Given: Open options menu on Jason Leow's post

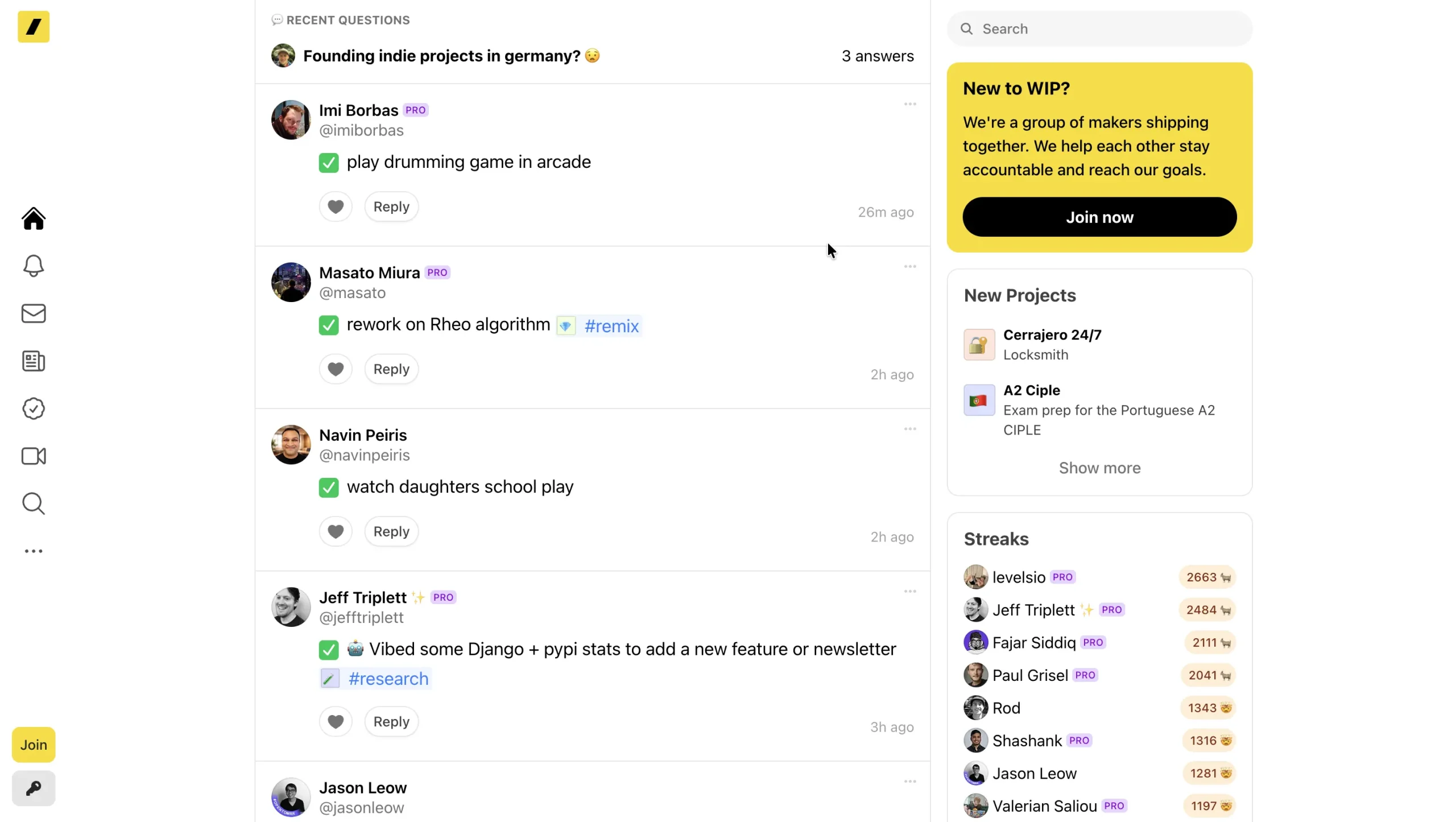Looking at the screenshot, I should click(x=910, y=782).
